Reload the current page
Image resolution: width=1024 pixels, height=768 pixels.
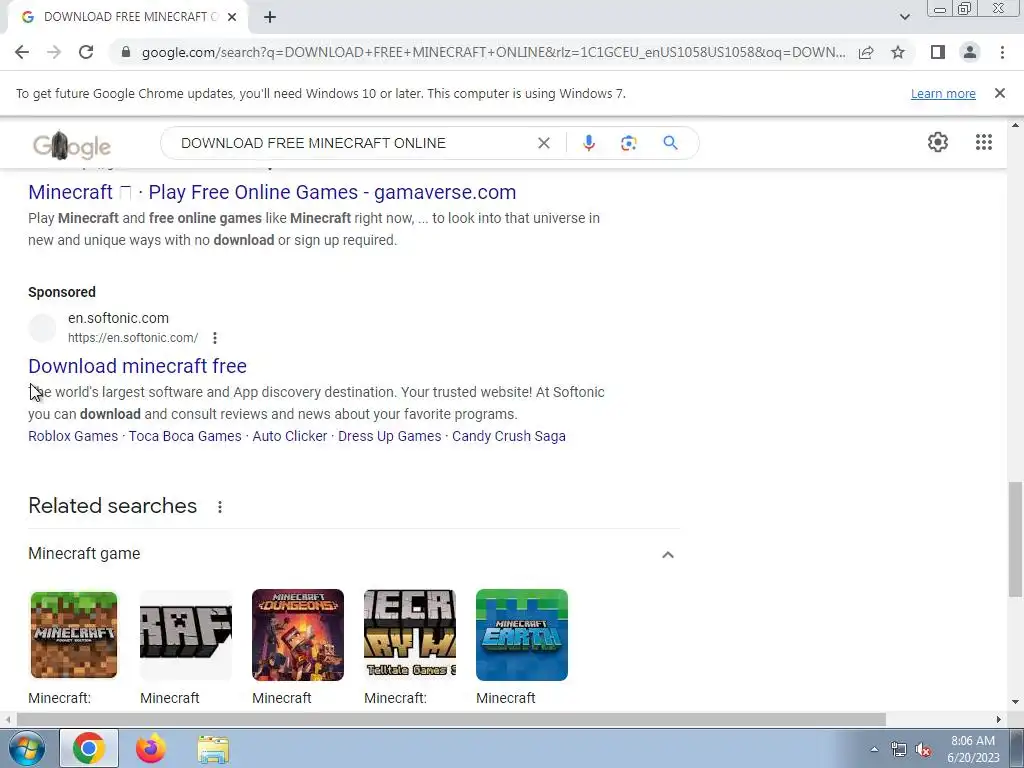pyautogui.click(x=86, y=52)
